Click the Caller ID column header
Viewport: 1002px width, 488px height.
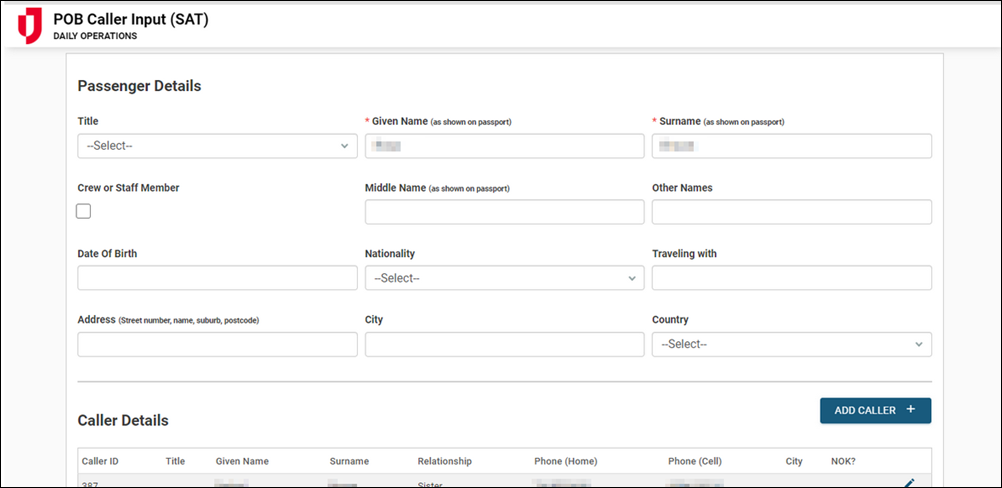100,461
